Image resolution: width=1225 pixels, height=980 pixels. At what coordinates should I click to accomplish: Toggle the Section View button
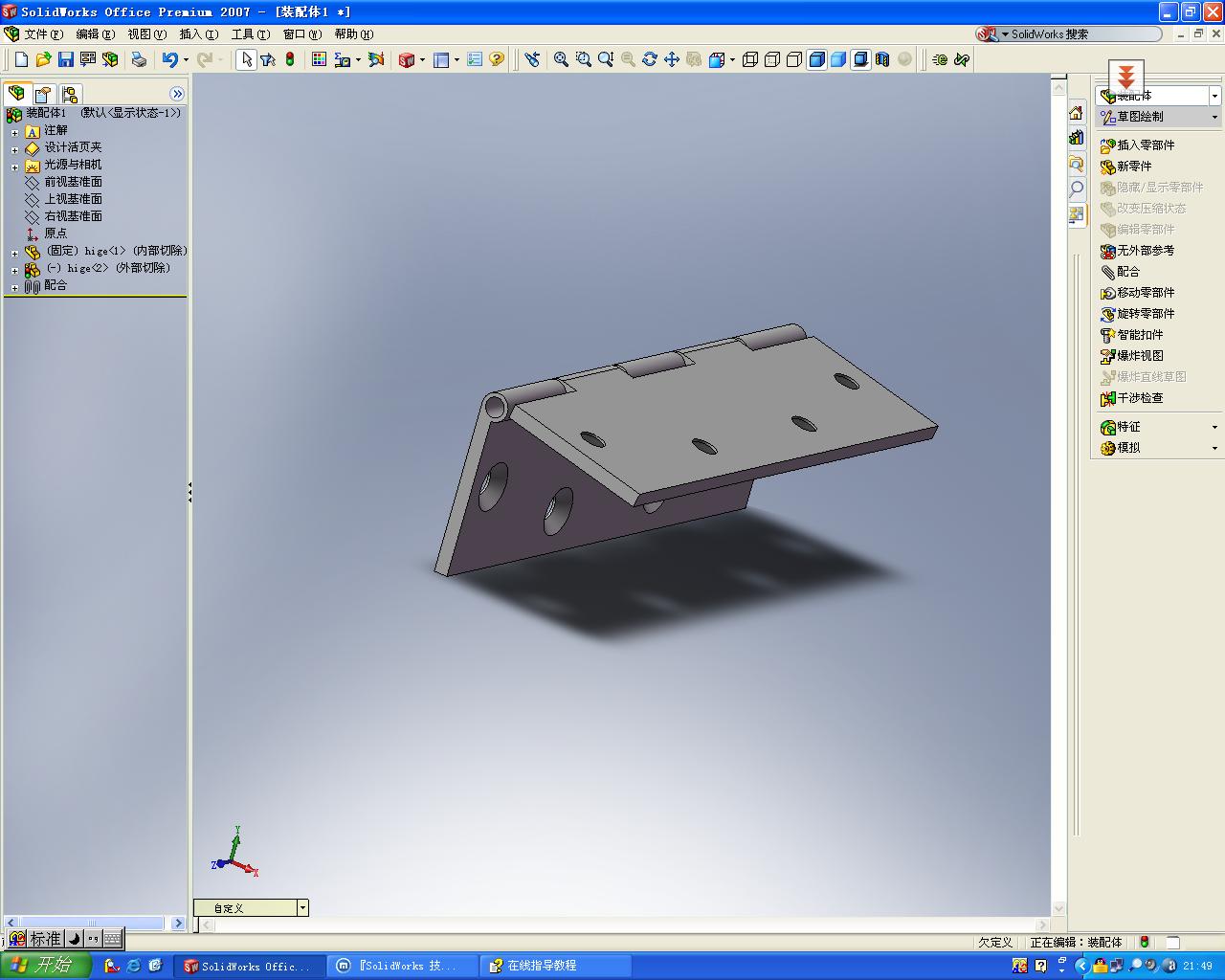point(883,59)
